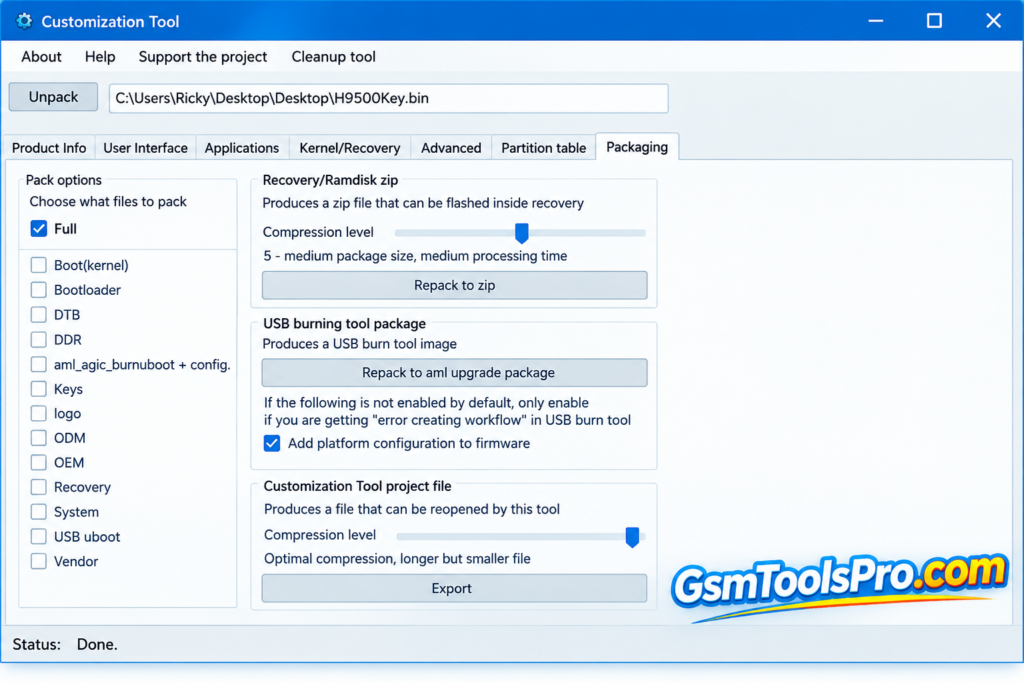Uncheck Add platform configuration to firmware
The height and width of the screenshot is (683, 1024).
272,443
